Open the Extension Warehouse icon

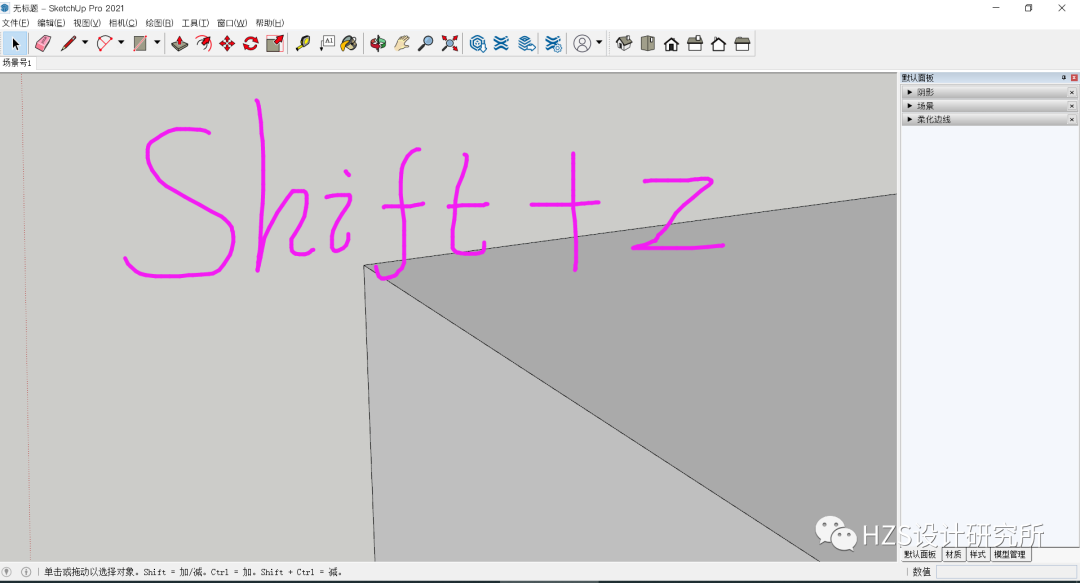501,44
